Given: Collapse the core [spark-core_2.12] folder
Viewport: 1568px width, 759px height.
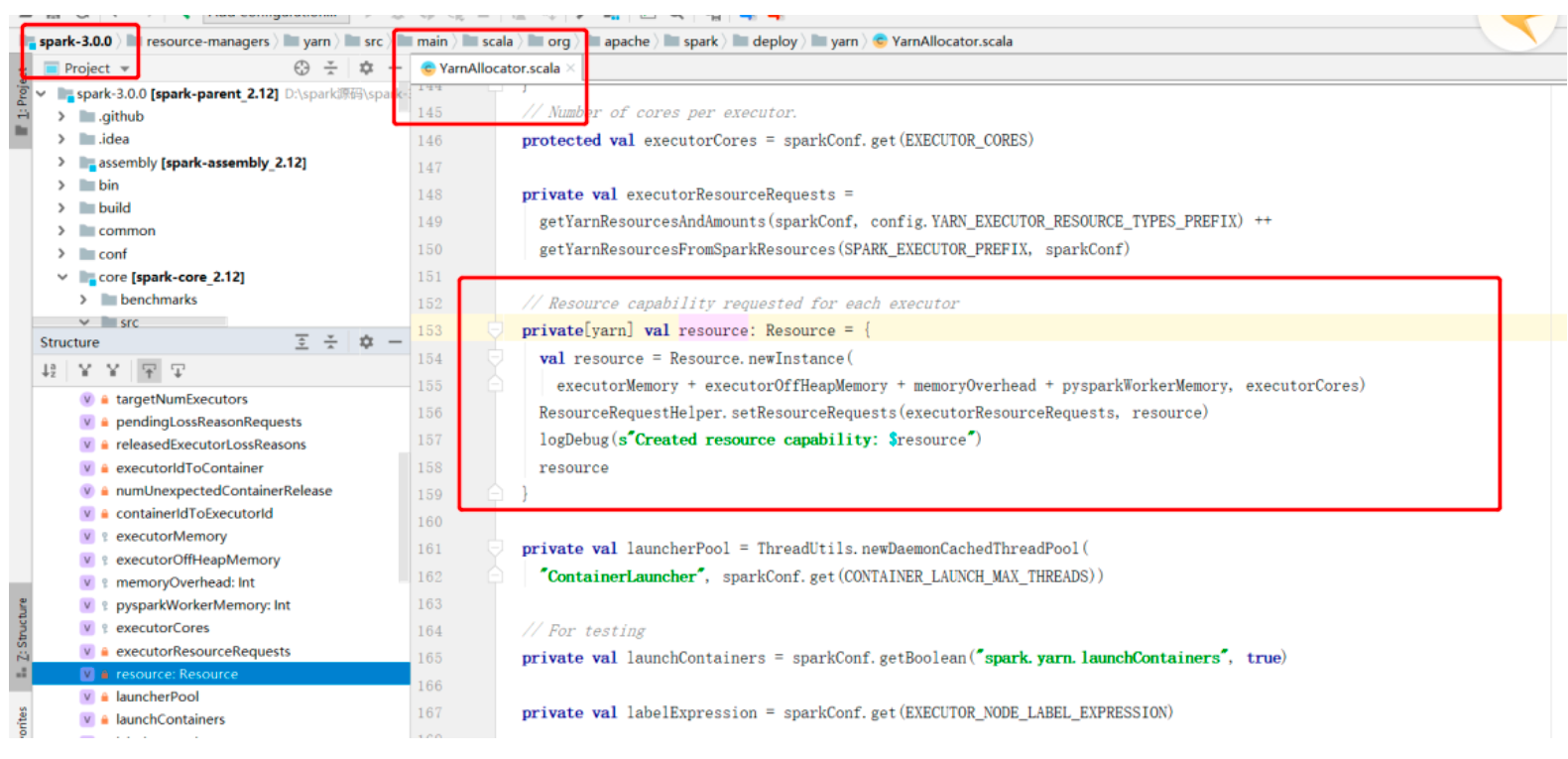Looking at the screenshot, I should tap(62, 277).
